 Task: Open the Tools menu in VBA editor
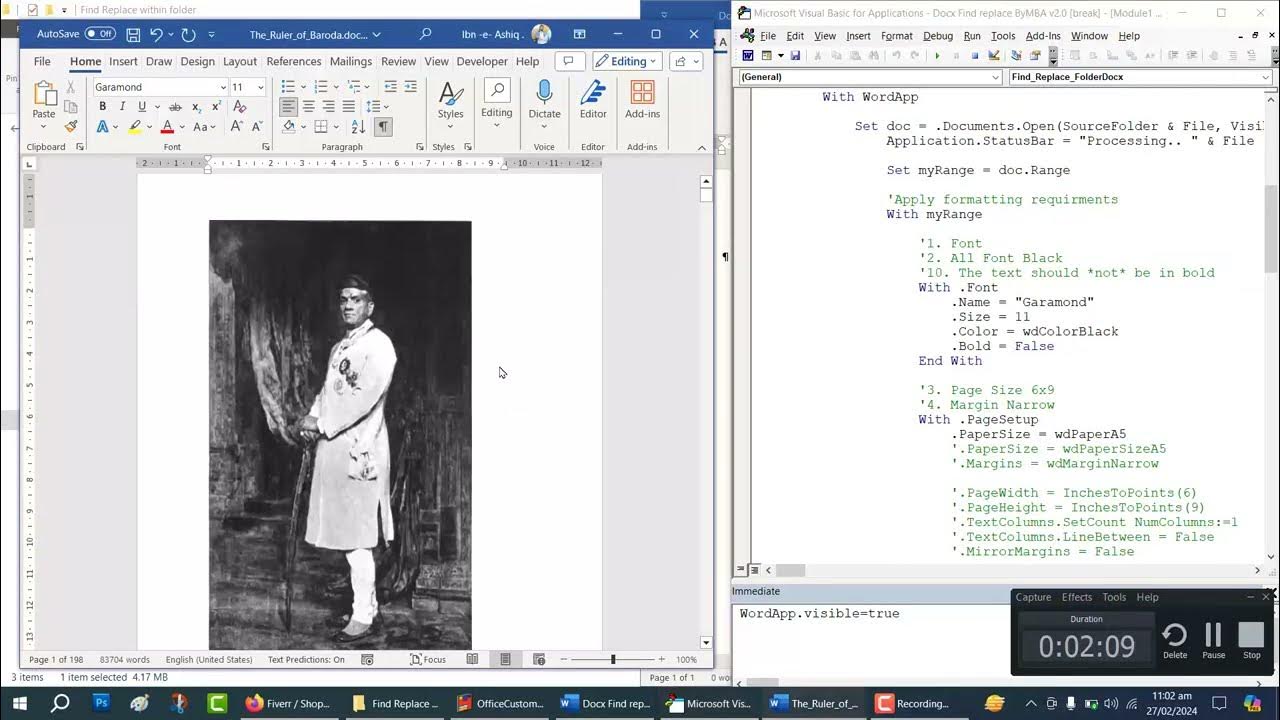1003,36
